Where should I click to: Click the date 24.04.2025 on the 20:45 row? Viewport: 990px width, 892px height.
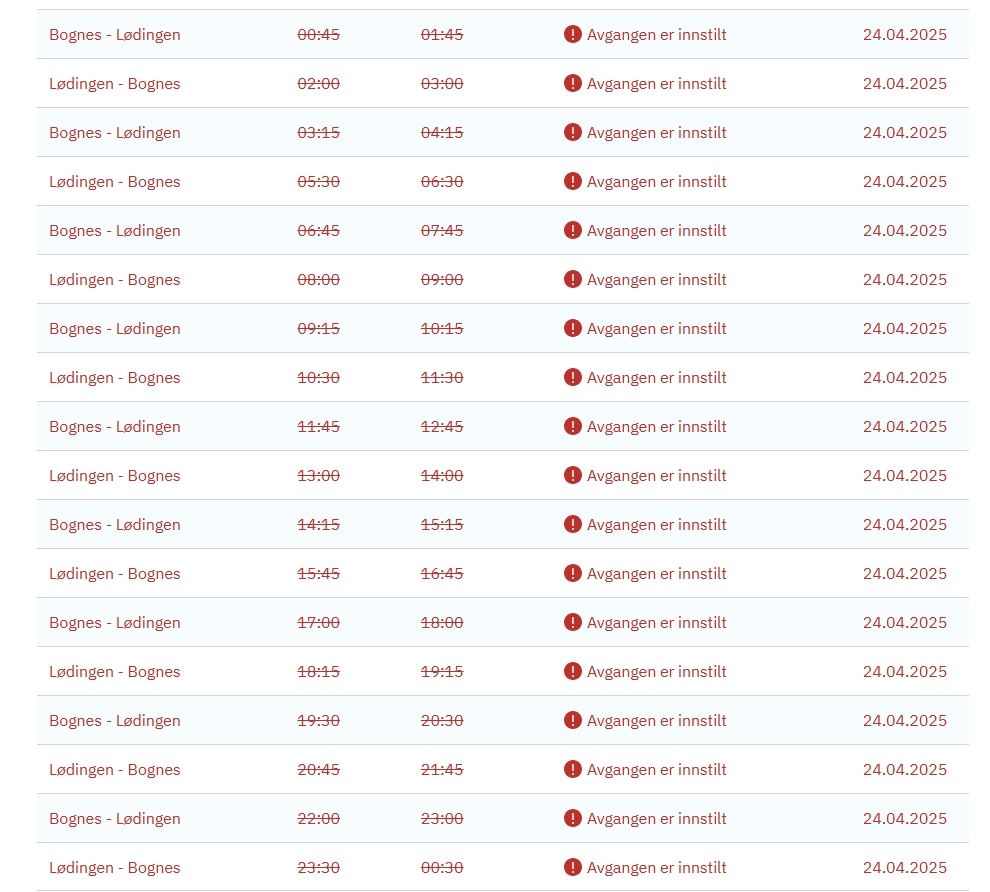point(904,770)
